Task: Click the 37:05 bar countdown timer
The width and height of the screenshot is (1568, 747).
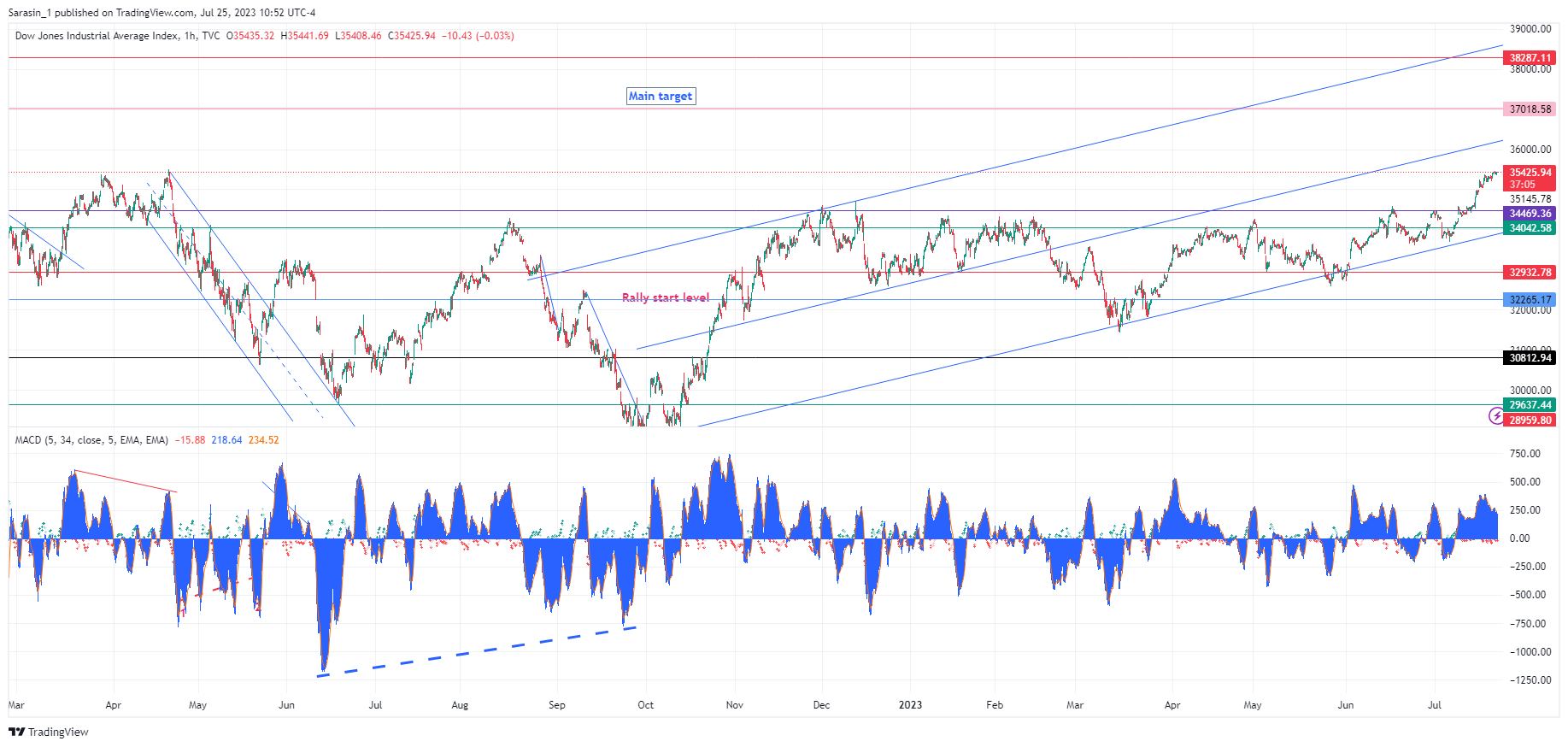Action: pos(1522,185)
